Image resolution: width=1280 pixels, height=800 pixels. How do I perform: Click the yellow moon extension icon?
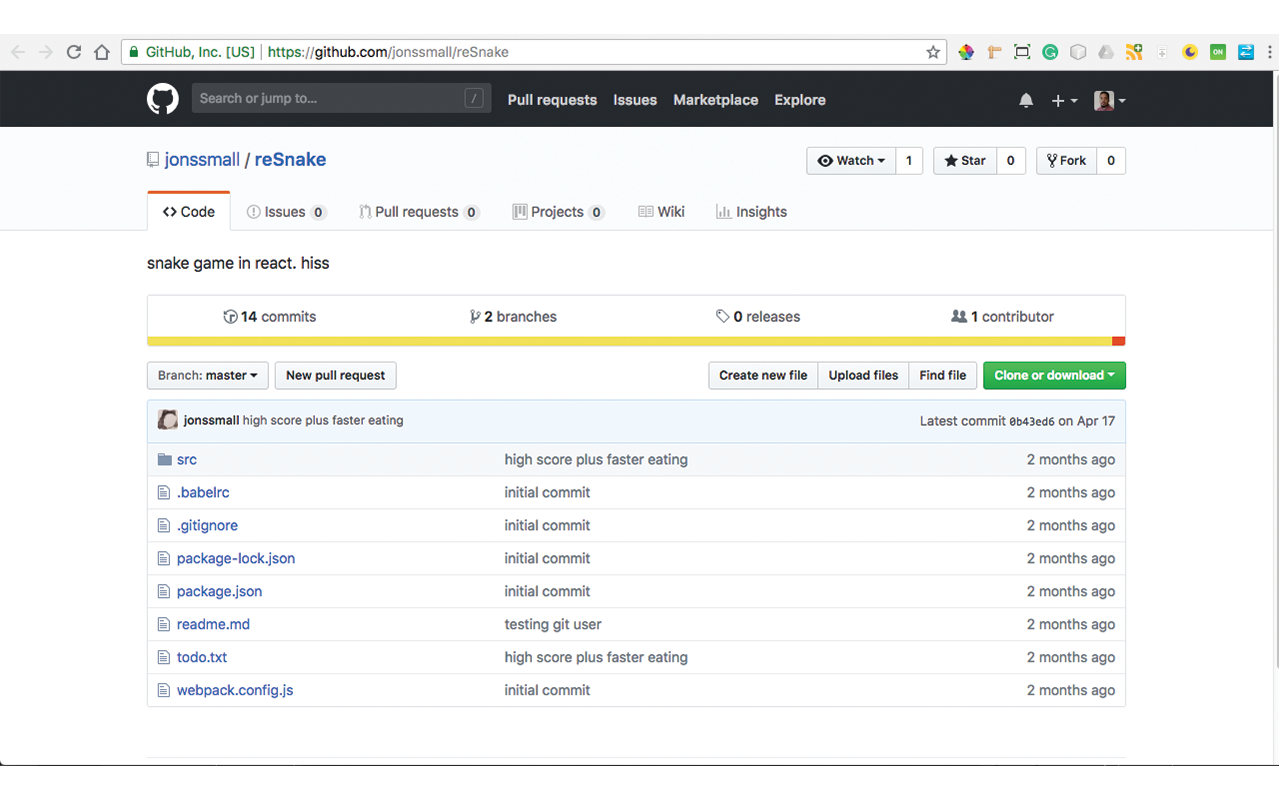click(x=1190, y=52)
